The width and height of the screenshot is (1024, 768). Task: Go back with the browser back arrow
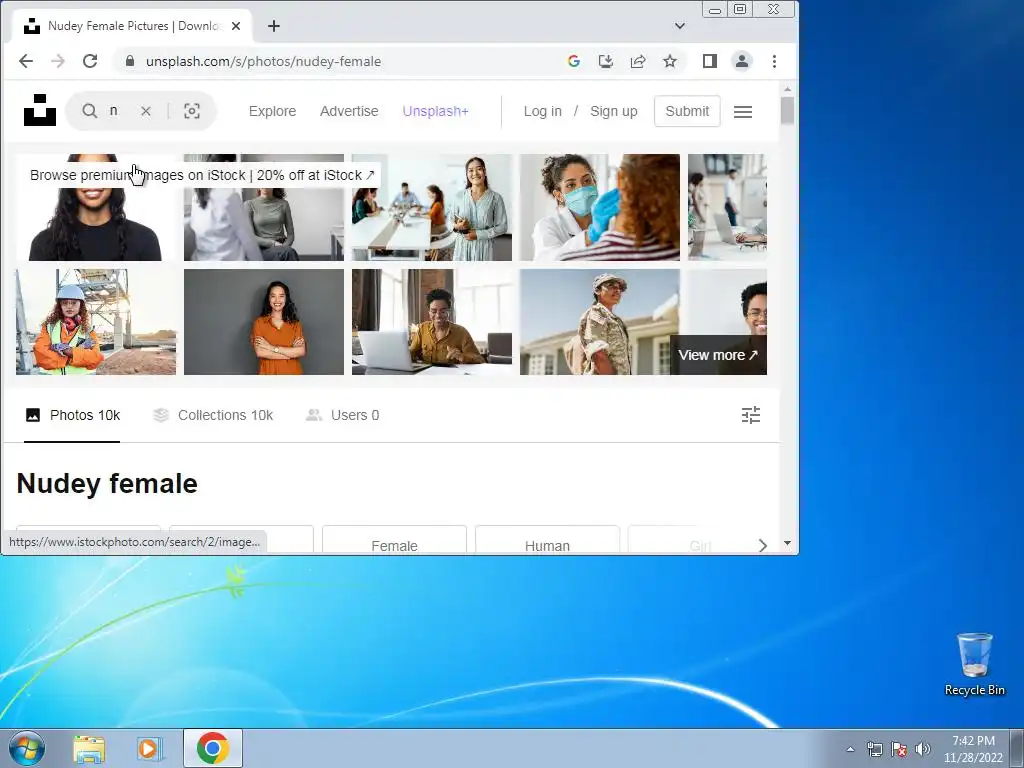coord(26,61)
